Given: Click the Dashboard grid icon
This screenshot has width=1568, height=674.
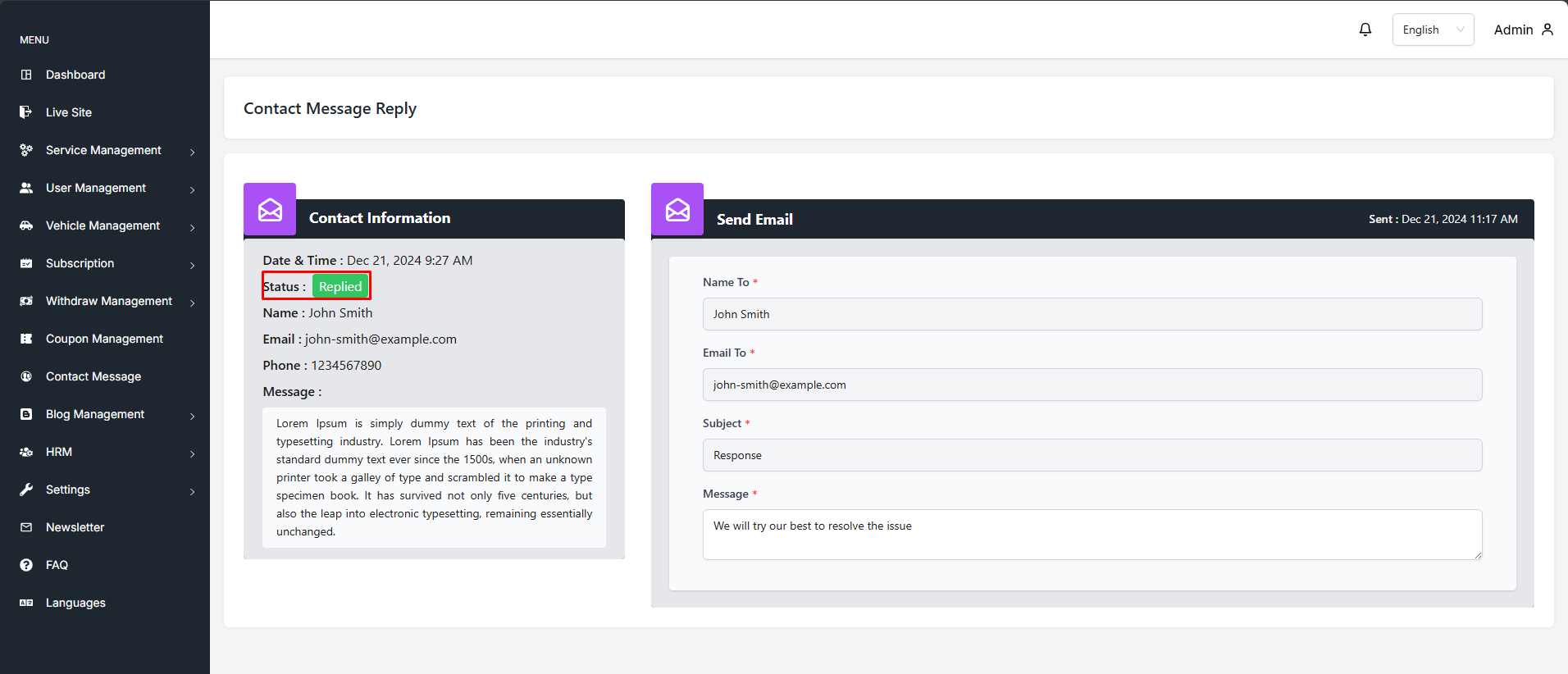Looking at the screenshot, I should tap(26, 75).
